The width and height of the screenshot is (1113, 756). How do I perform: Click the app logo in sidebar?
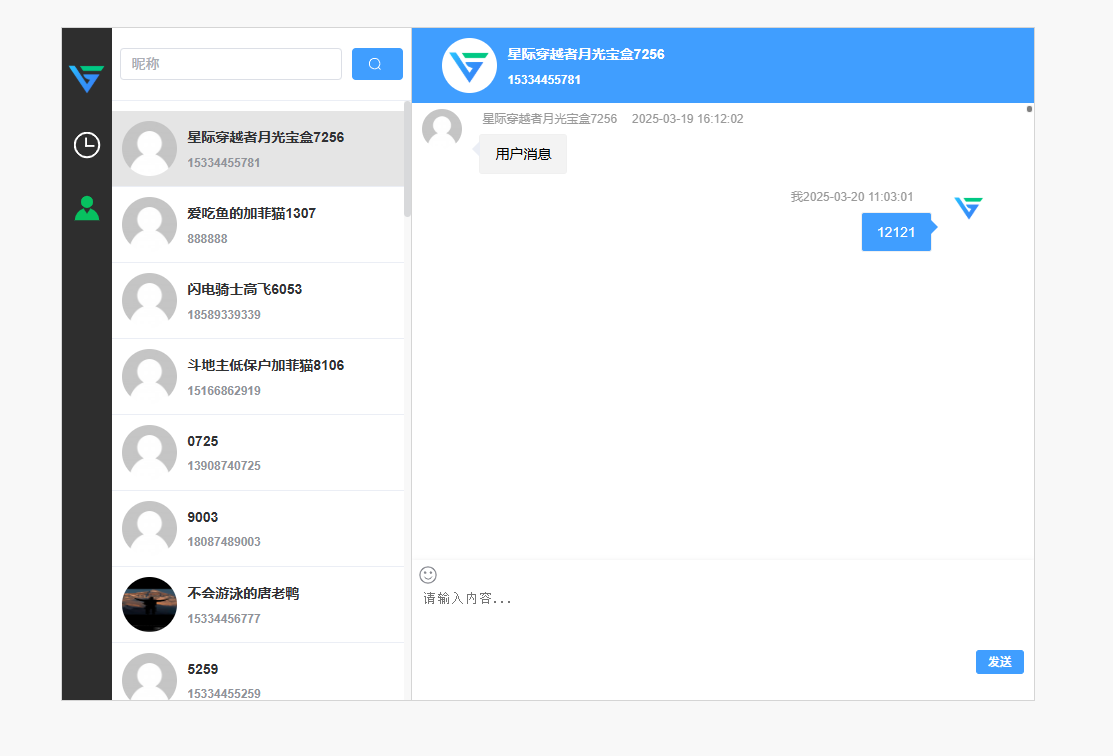87,78
